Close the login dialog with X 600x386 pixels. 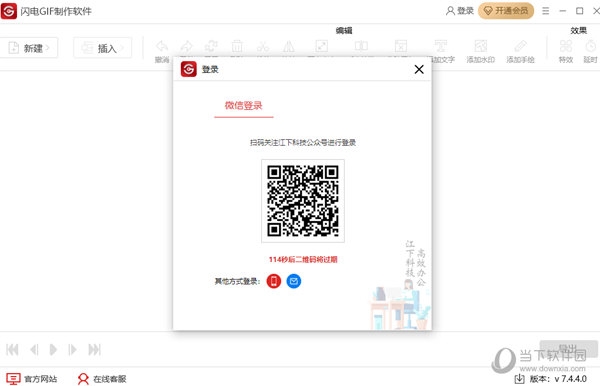[419, 69]
